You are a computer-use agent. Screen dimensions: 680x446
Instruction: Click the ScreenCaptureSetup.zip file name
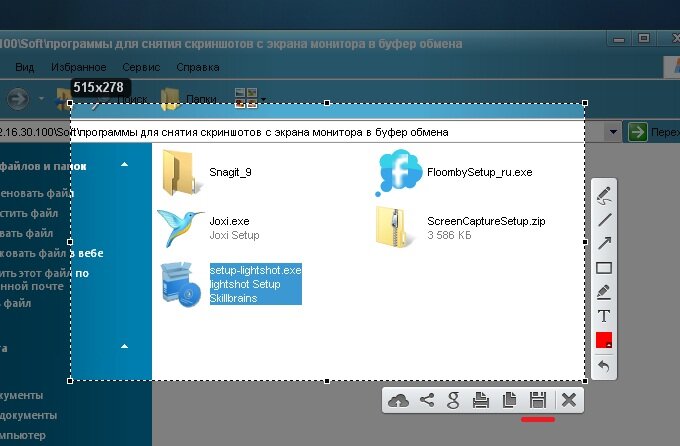pos(486,221)
